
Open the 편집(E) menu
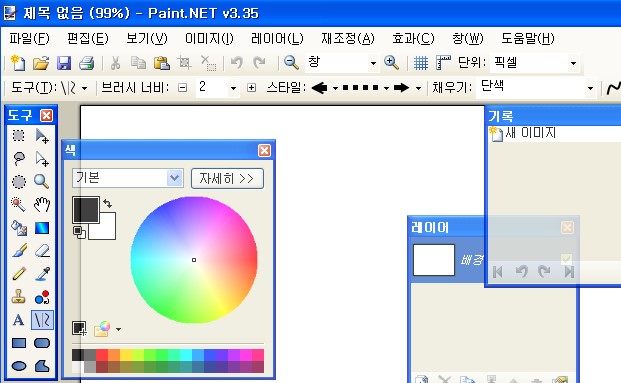pos(88,38)
